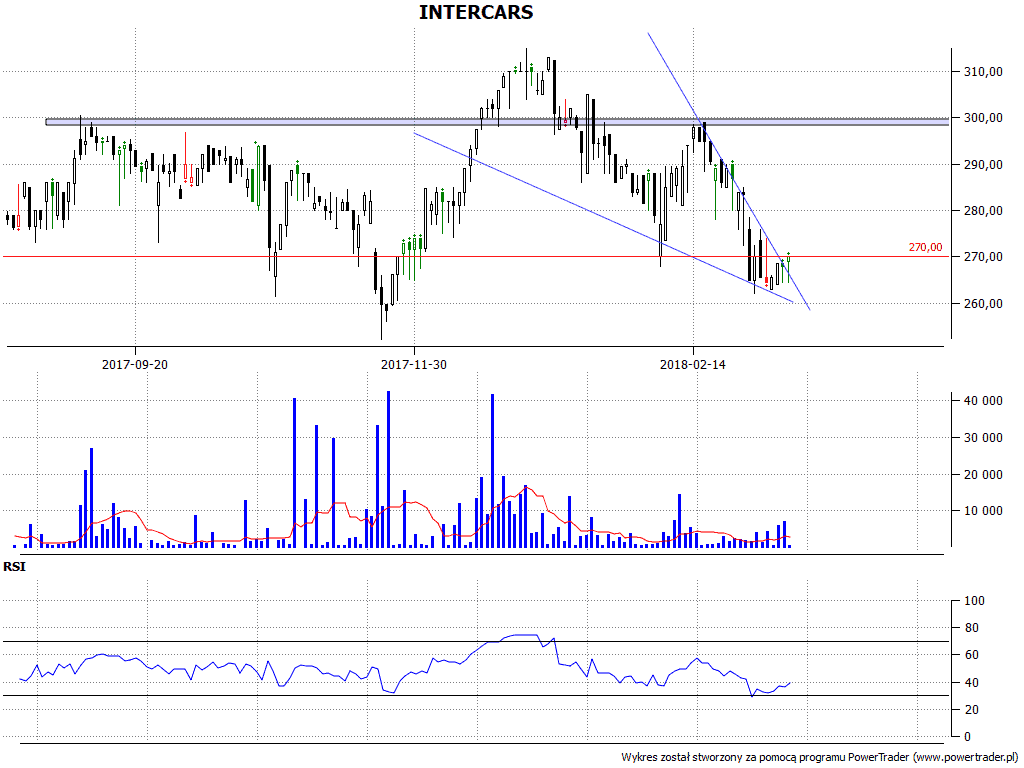Image resolution: width=1024 pixels, height=768 pixels.
Task: Click the 20 000 volume axis label
Action: (984, 474)
